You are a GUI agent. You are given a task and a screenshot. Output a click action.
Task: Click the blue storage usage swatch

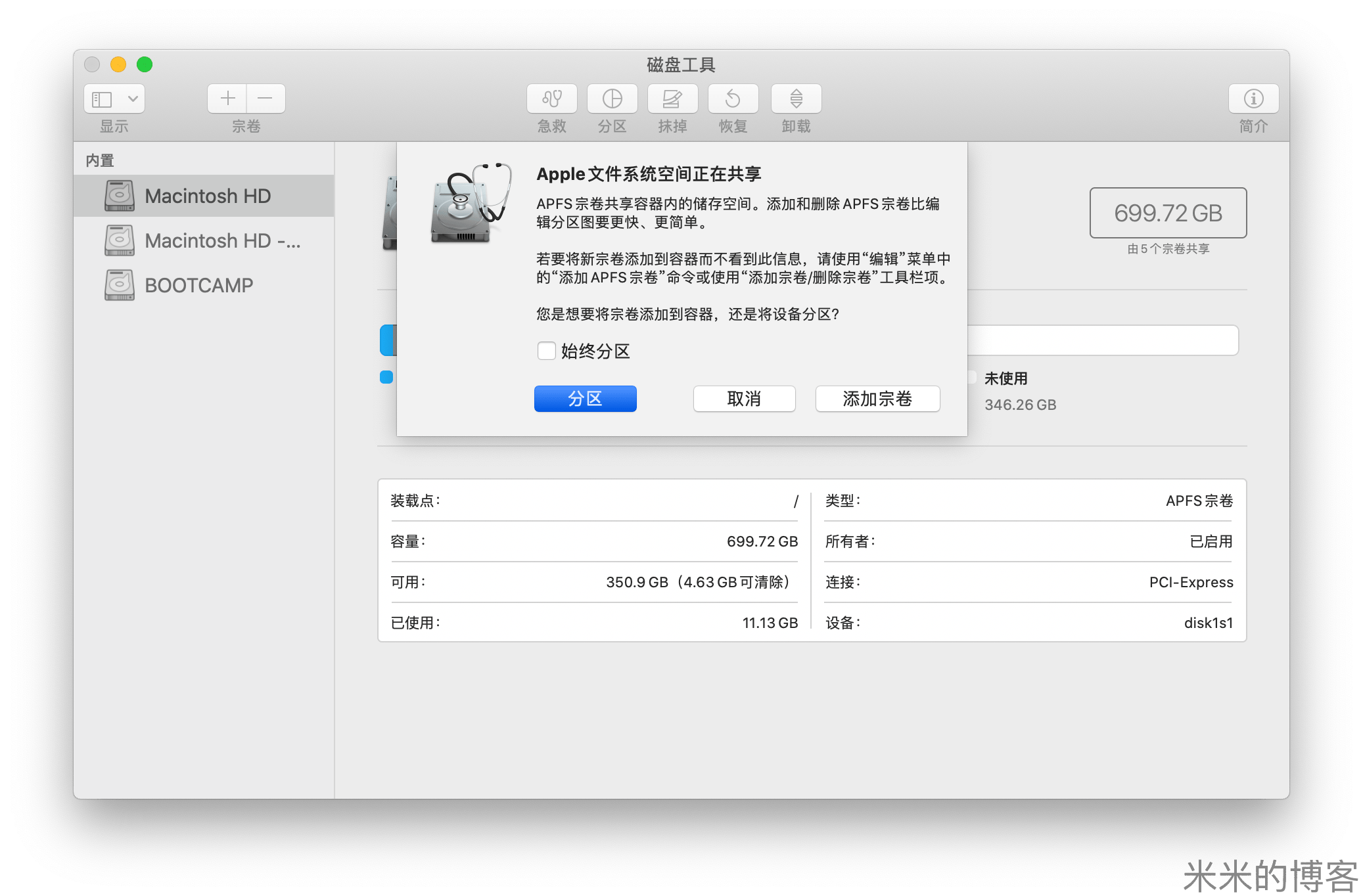tap(386, 377)
